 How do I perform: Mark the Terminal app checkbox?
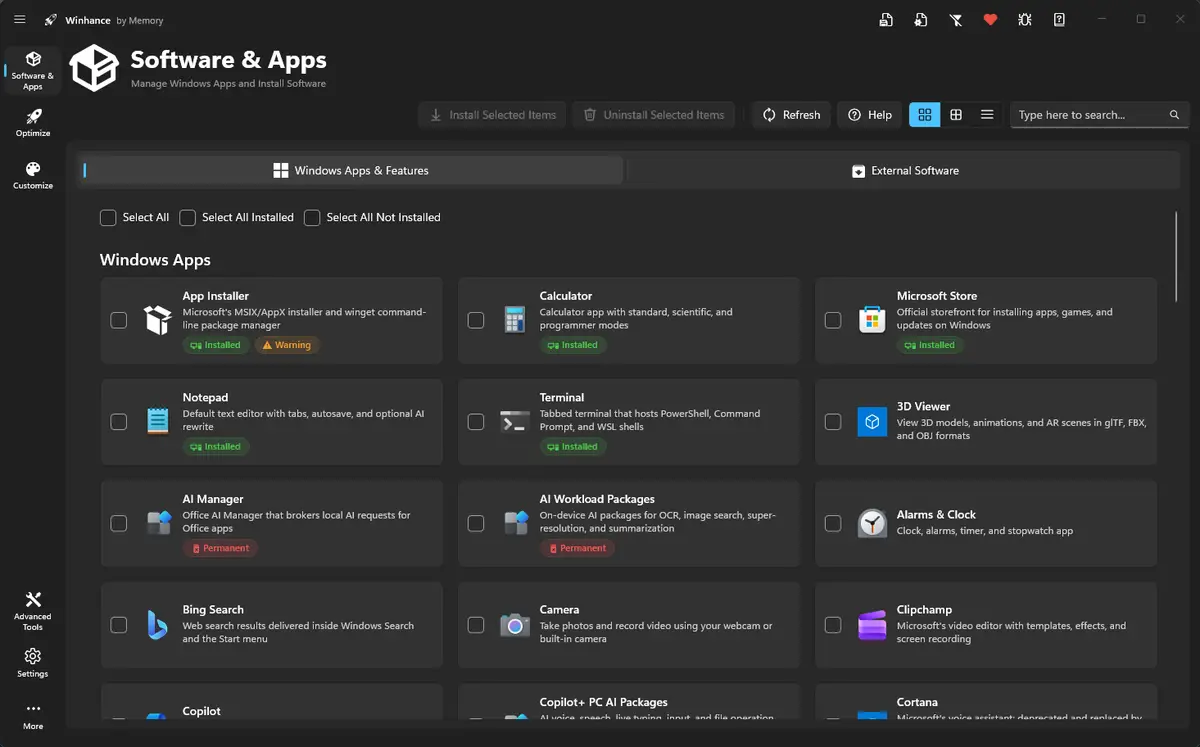coord(476,422)
